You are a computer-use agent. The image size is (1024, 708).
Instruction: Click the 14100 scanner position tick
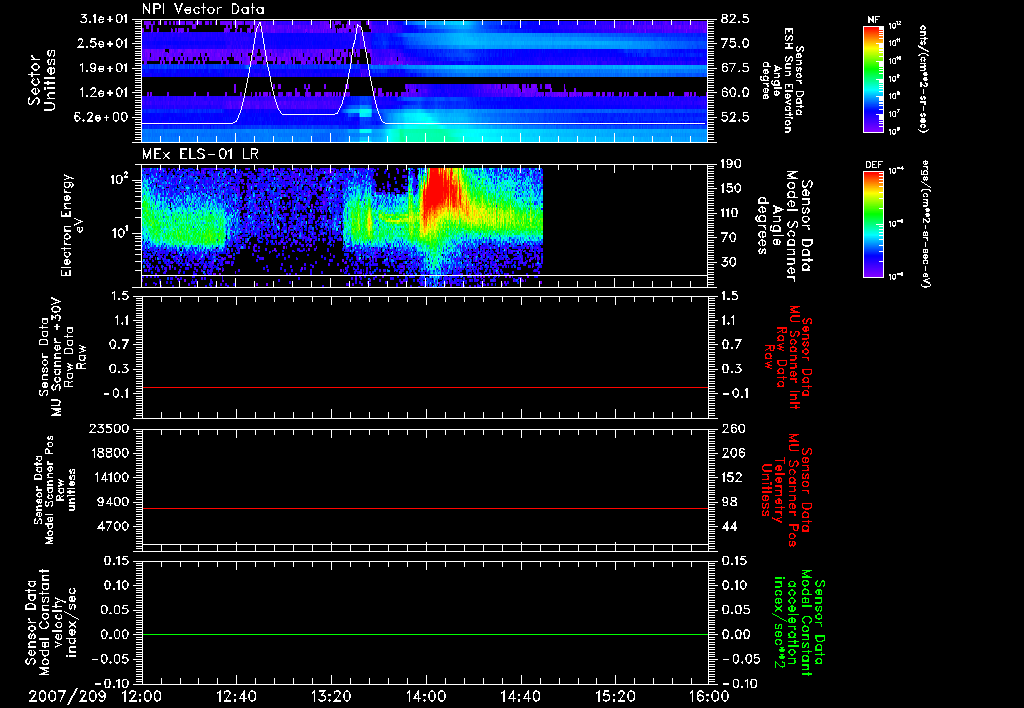(110, 477)
